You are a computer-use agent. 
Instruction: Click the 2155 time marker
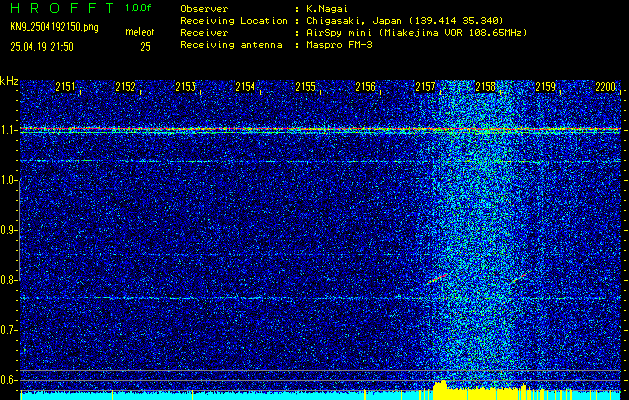pos(305,87)
